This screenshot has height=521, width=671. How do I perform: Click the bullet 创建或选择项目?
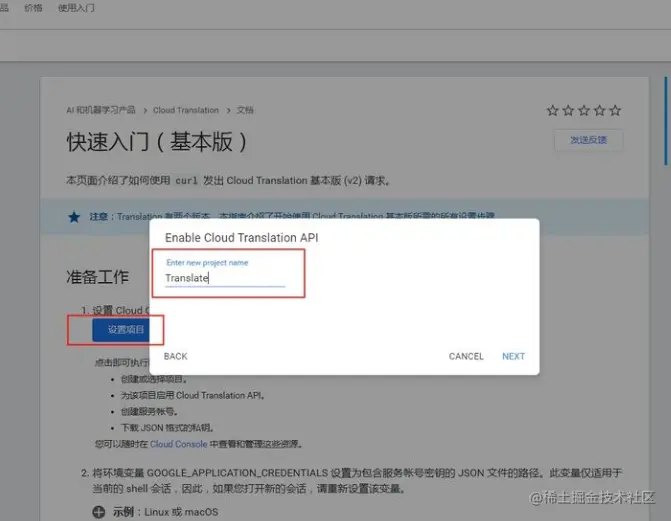click(154, 379)
